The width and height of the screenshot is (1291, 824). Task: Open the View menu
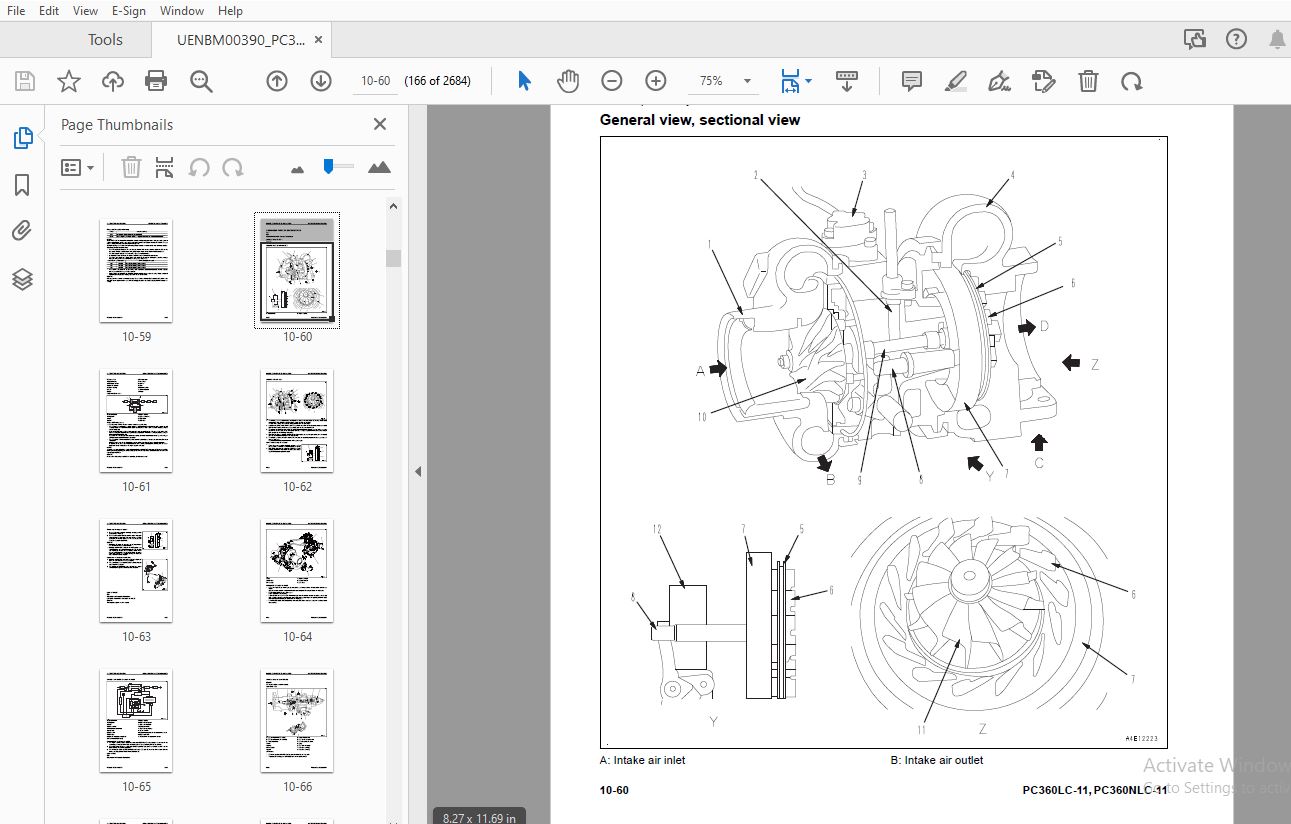[x=85, y=10]
